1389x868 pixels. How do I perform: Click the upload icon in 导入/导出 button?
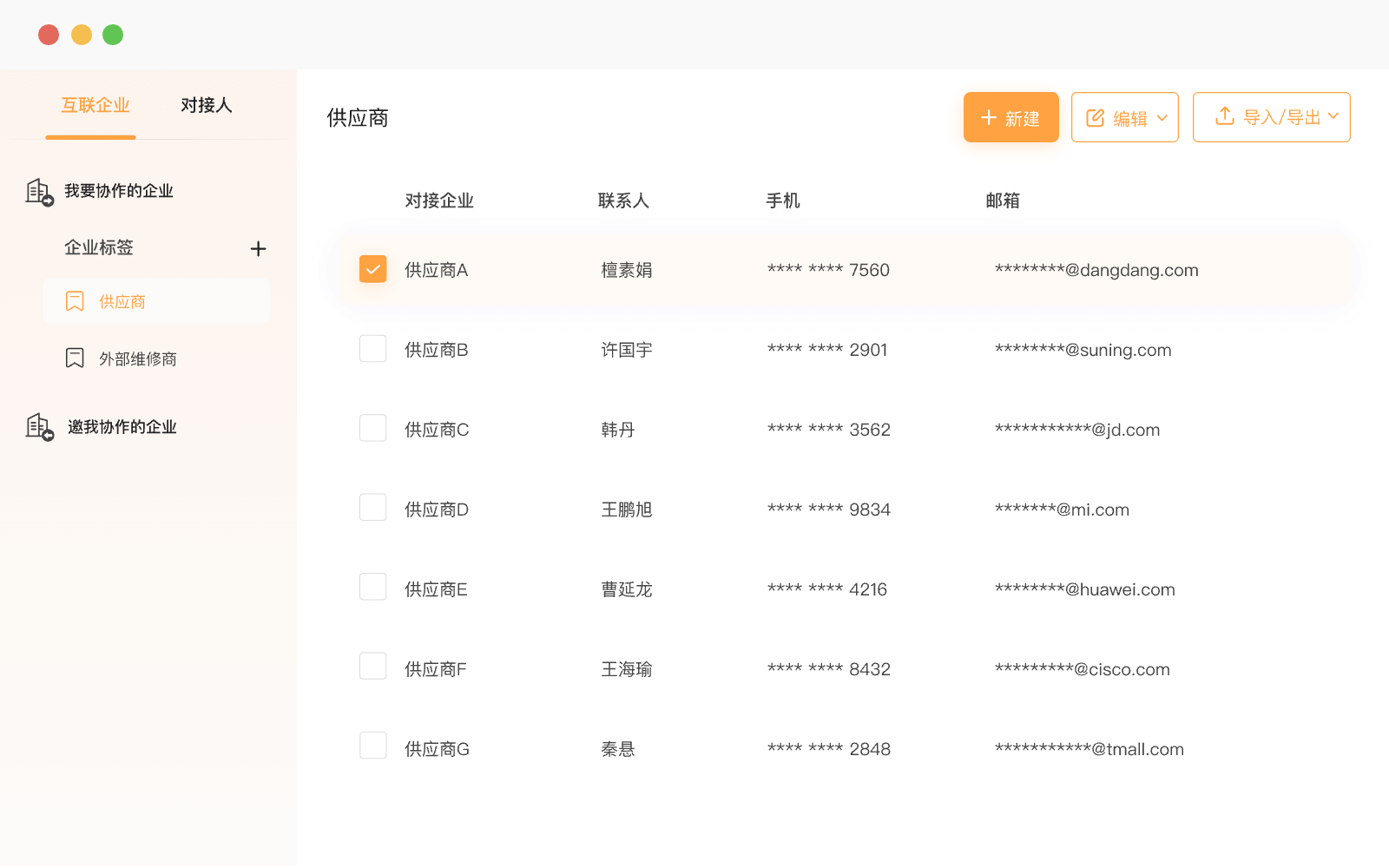(1224, 116)
